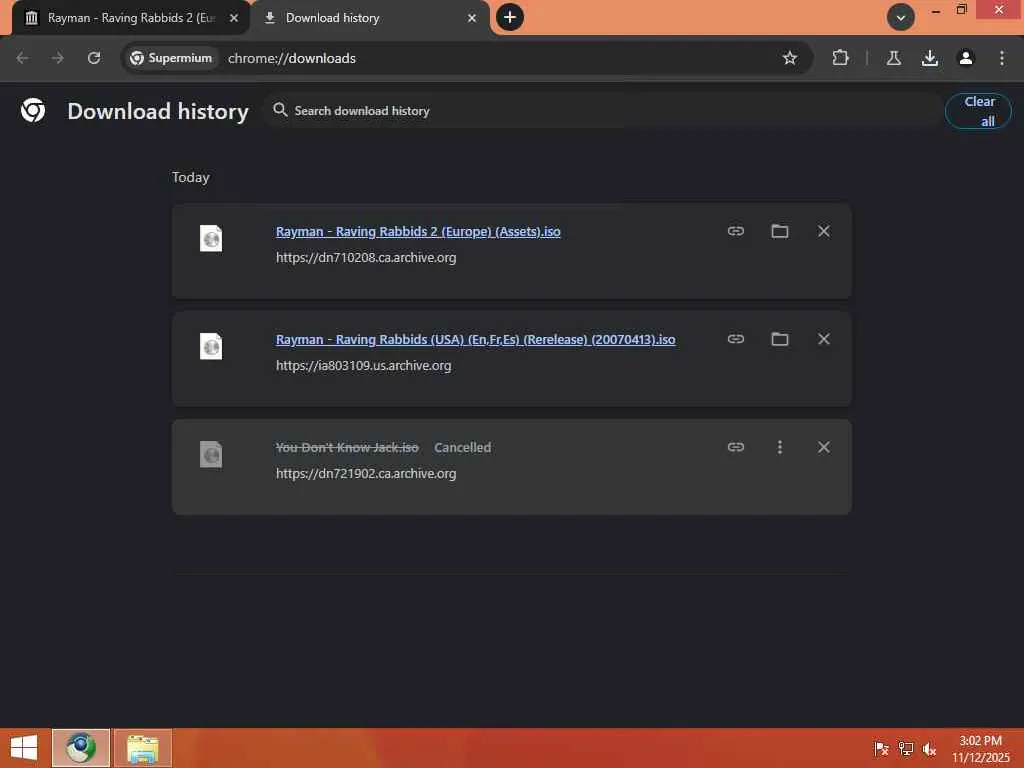This screenshot has width=1024, height=768.
Task: Open the toolbar downloads icon
Action: (x=930, y=58)
